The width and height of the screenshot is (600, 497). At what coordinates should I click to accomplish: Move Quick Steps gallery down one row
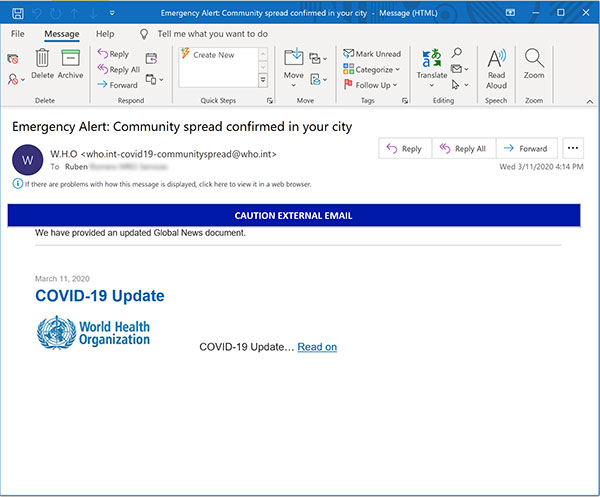coord(263,67)
